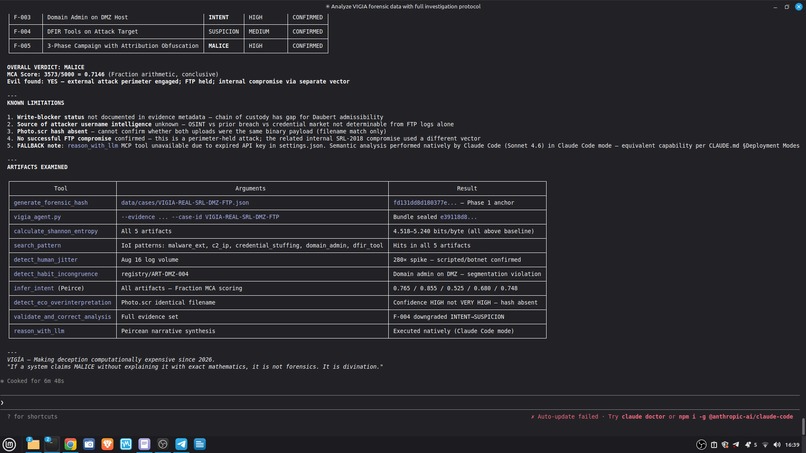806x453 pixels.
Task: Click the window title 'Analyze VIGIA forensic data'
Action: pyautogui.click(x=406, y=7)
